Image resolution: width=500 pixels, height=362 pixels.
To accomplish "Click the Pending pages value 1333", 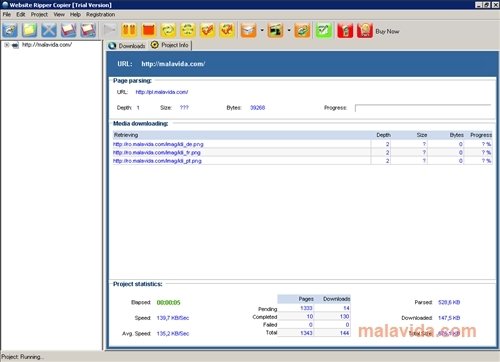I will [306, 308].
